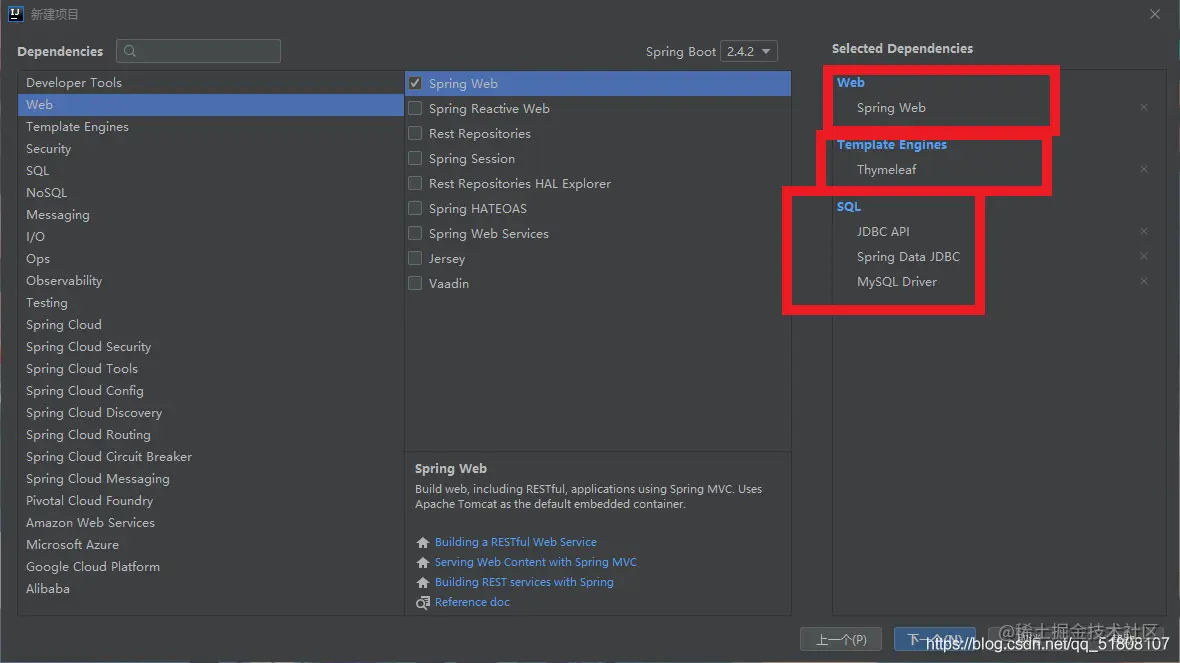Choose the Security category
The height and width of the screenshot is (663, 1180).
[211, 148]
